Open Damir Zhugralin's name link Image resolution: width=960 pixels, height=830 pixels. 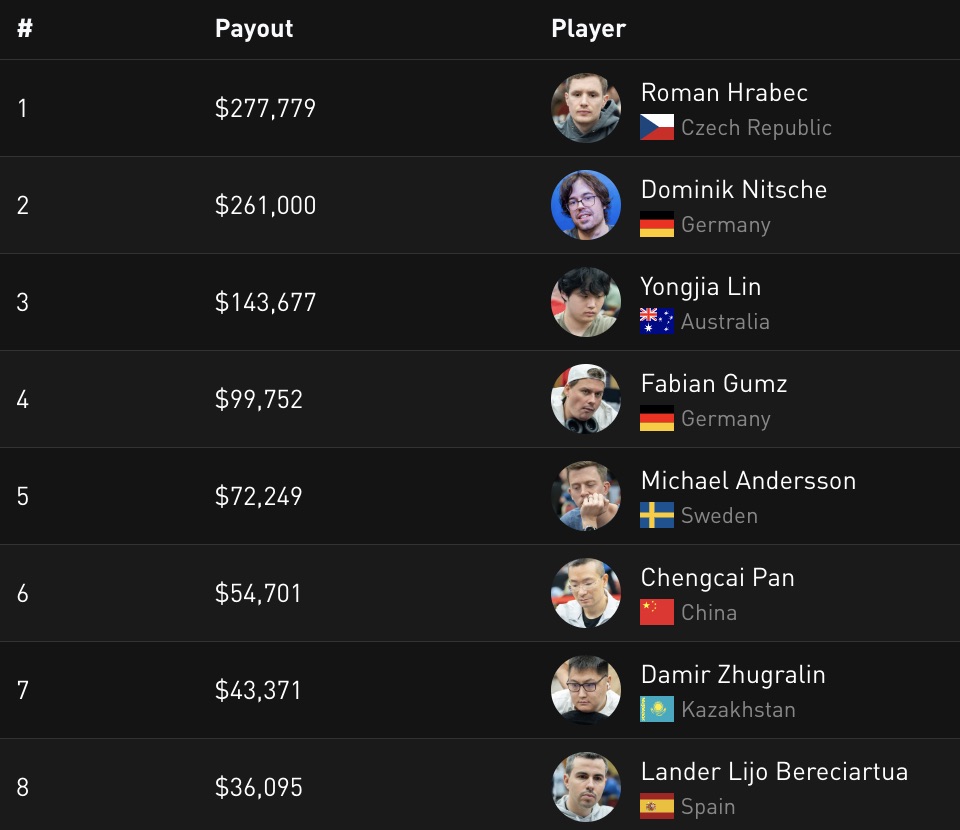pos(733,675)
